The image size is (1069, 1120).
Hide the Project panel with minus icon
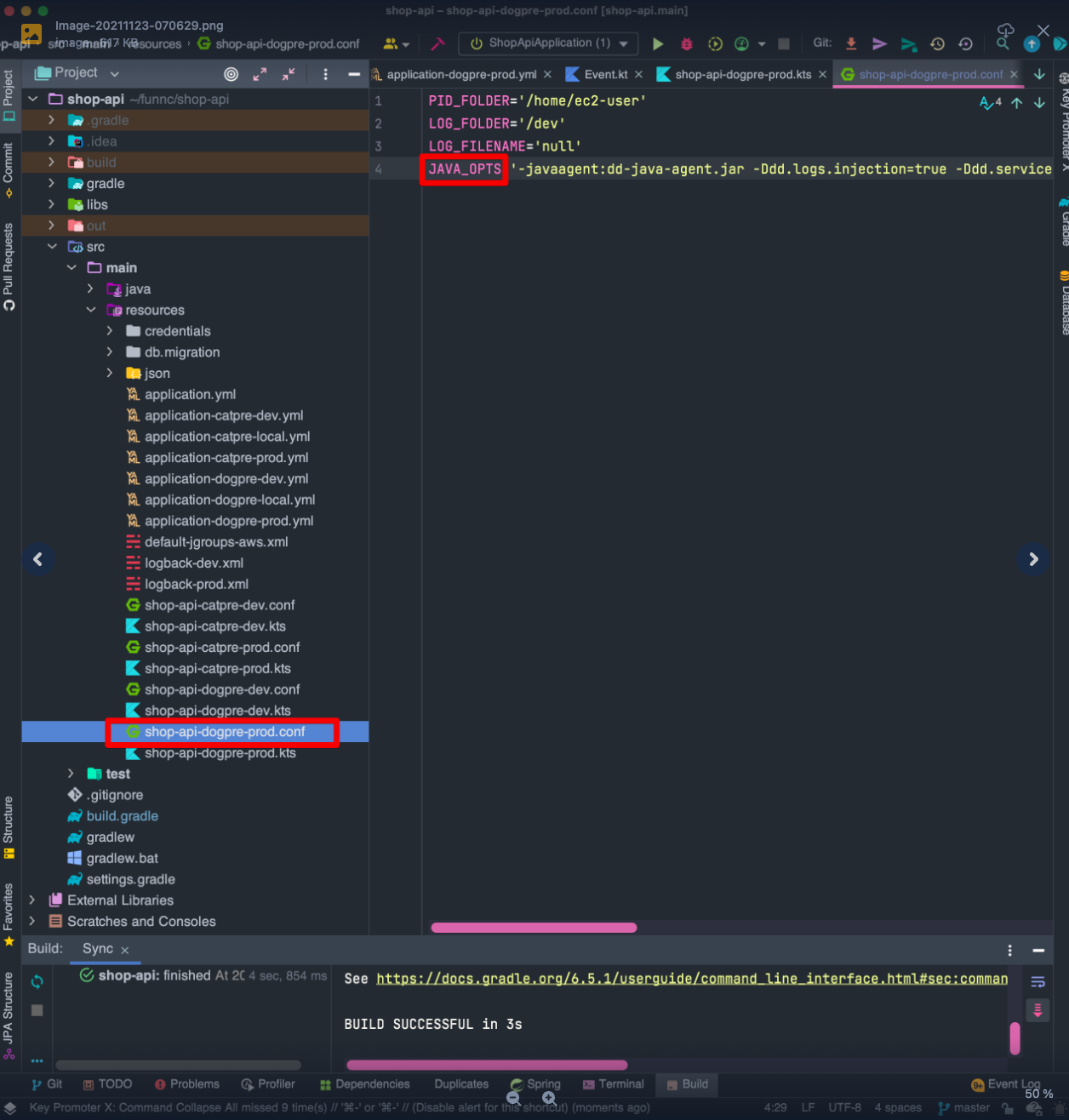(354, 74)
